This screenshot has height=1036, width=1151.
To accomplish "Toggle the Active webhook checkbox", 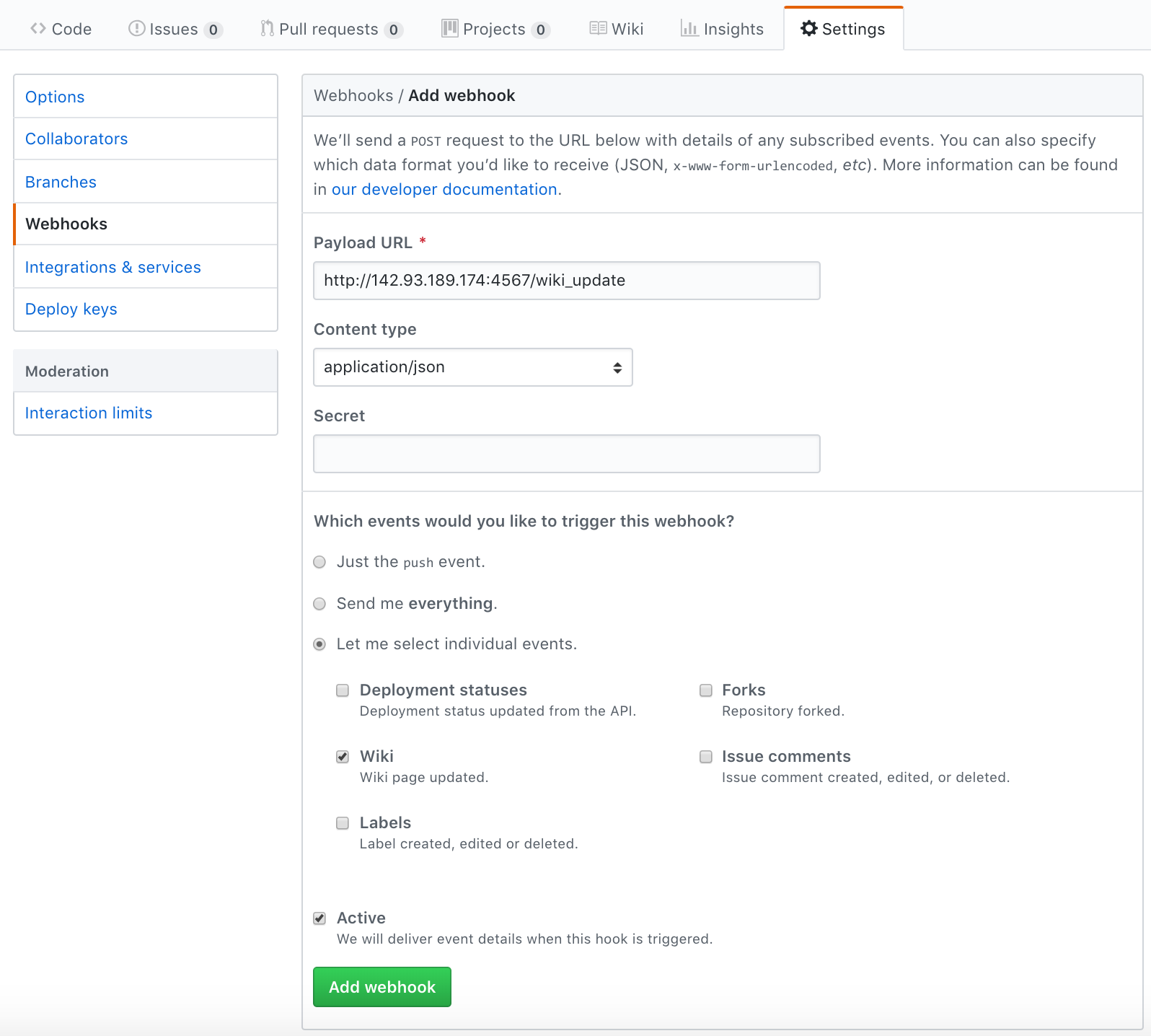I will tap(319, 918).
